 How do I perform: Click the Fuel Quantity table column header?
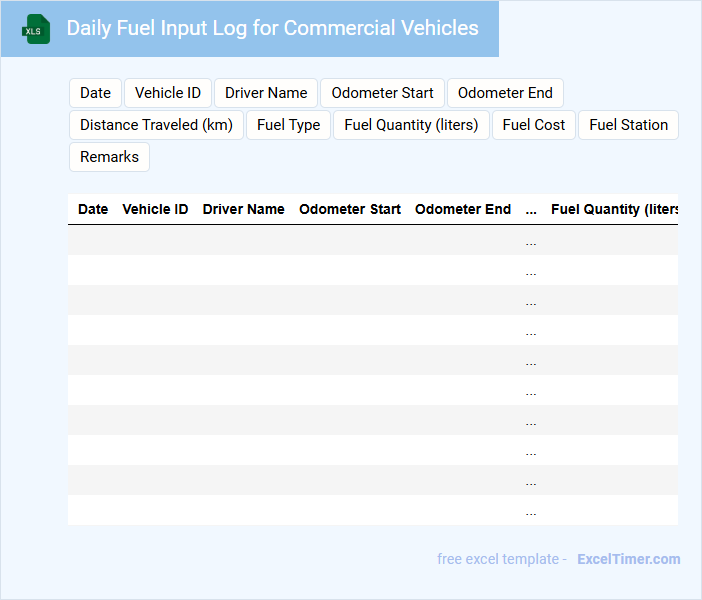tap(613, 210)
